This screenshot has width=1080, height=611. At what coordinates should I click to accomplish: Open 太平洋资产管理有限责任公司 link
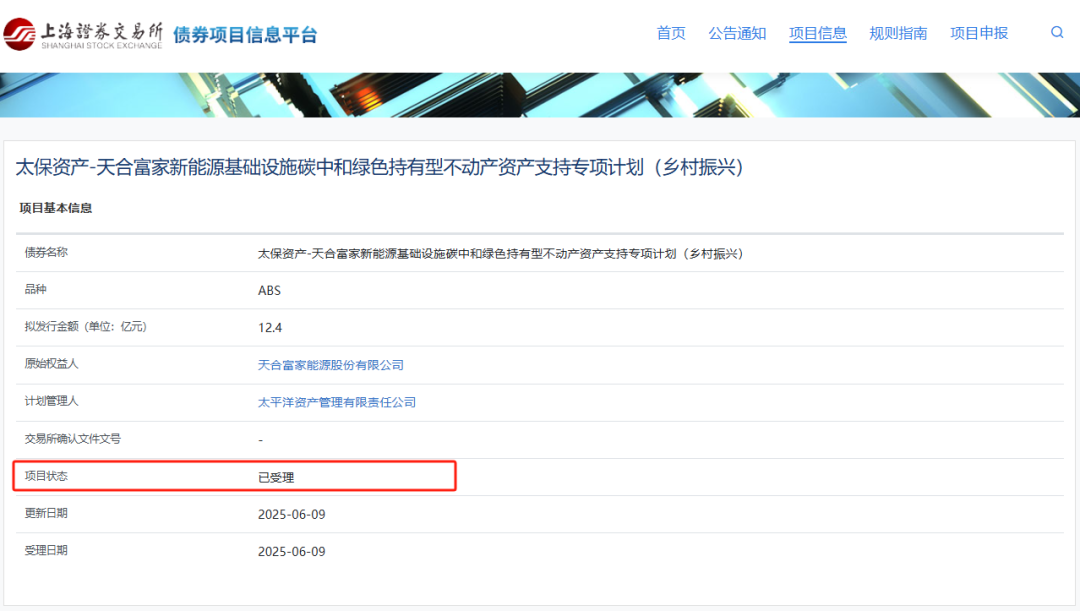click(x=337, y=402)
